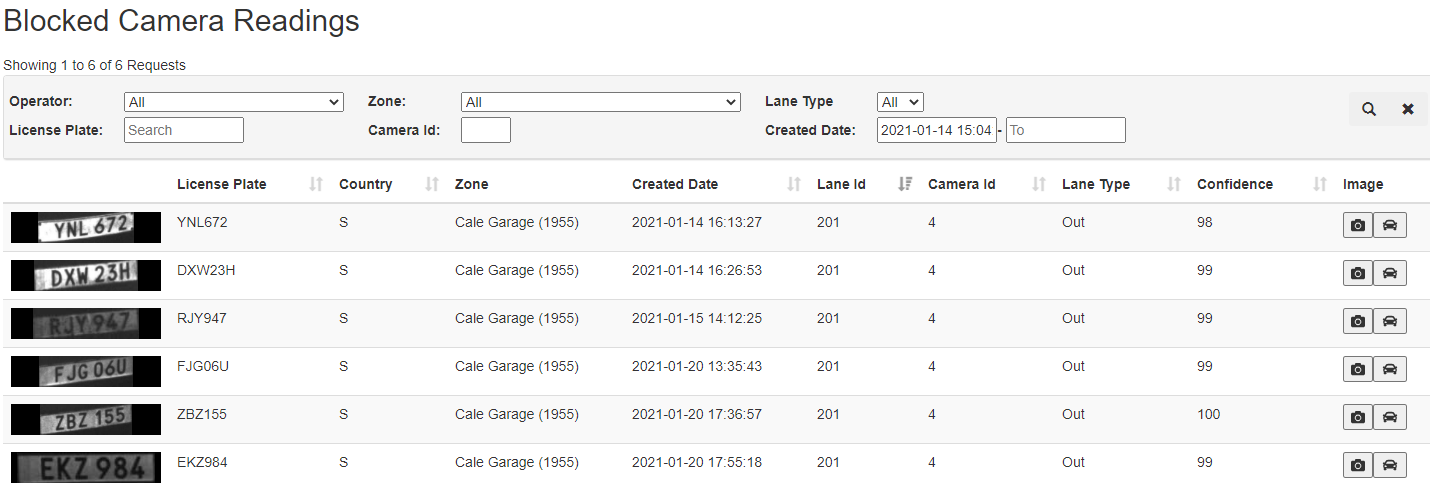Select license plate text EKZ984

[x=202, y=462]
